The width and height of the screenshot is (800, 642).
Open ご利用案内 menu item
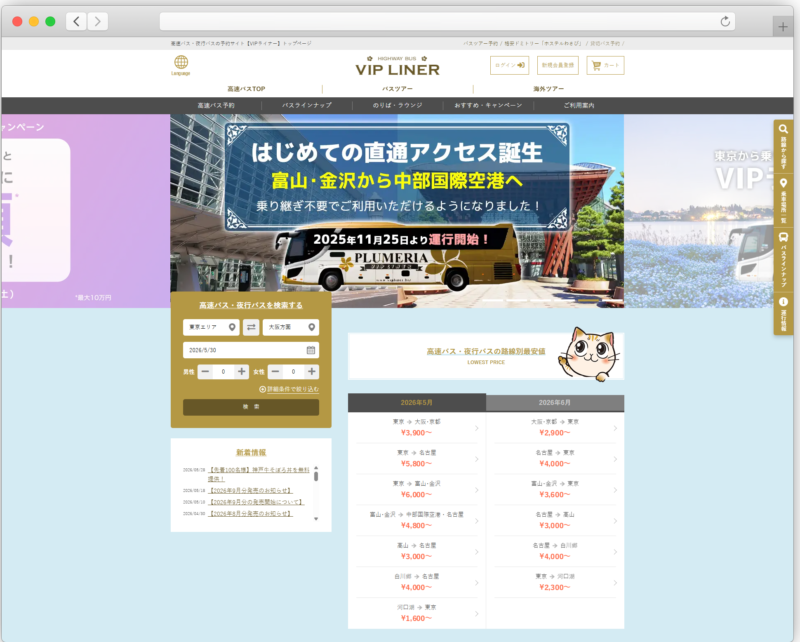pyautogui.click(x=579, y=105)
